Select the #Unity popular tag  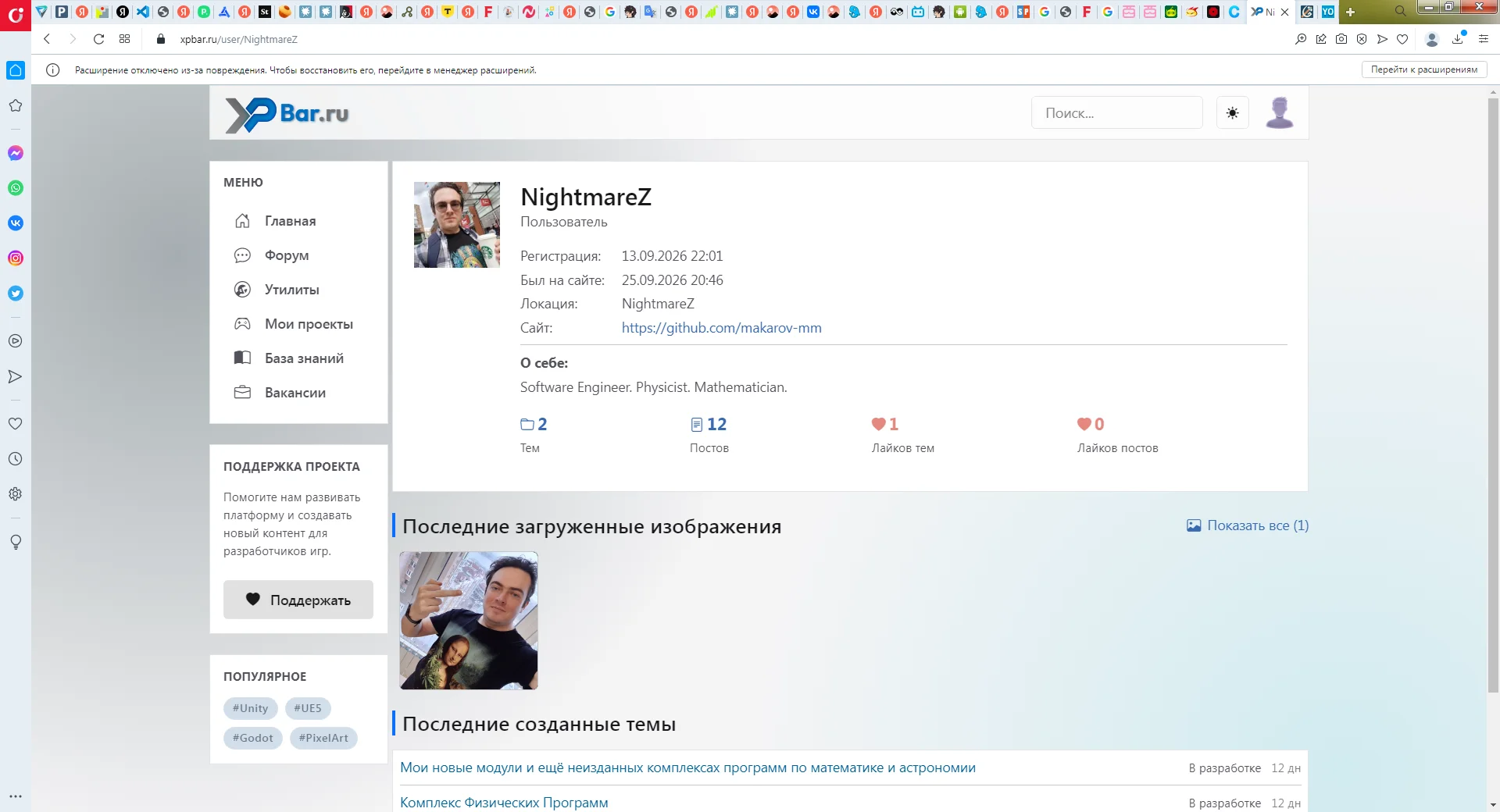[251, 708]
